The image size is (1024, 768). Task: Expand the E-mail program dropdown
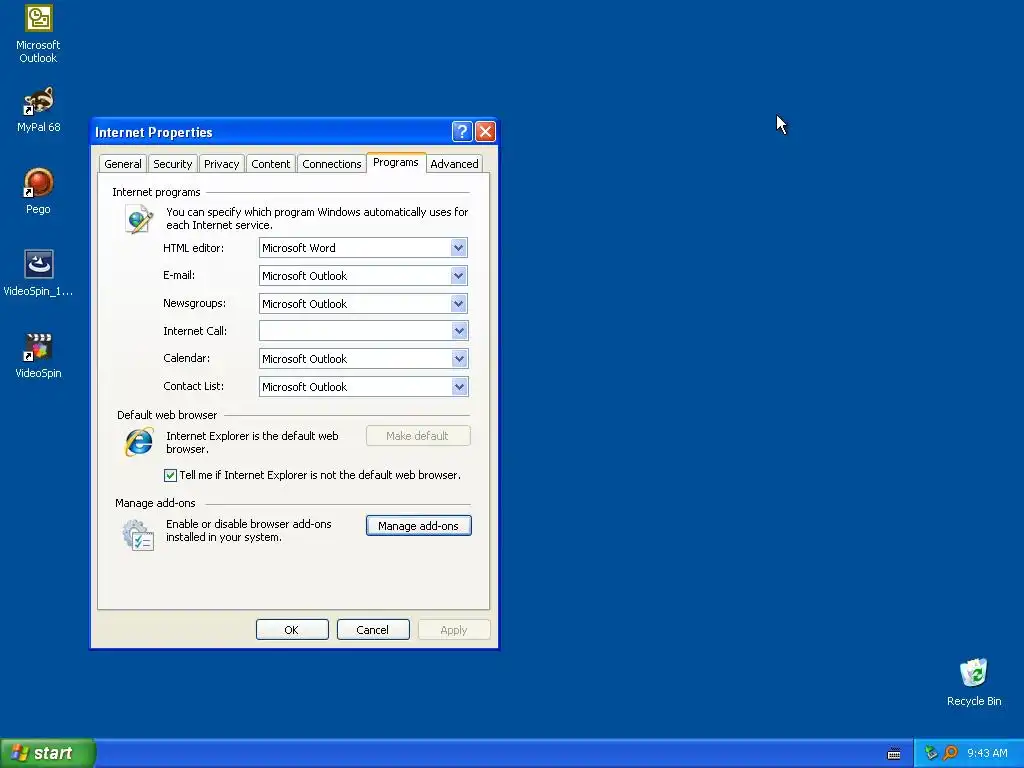coord(458,276)
